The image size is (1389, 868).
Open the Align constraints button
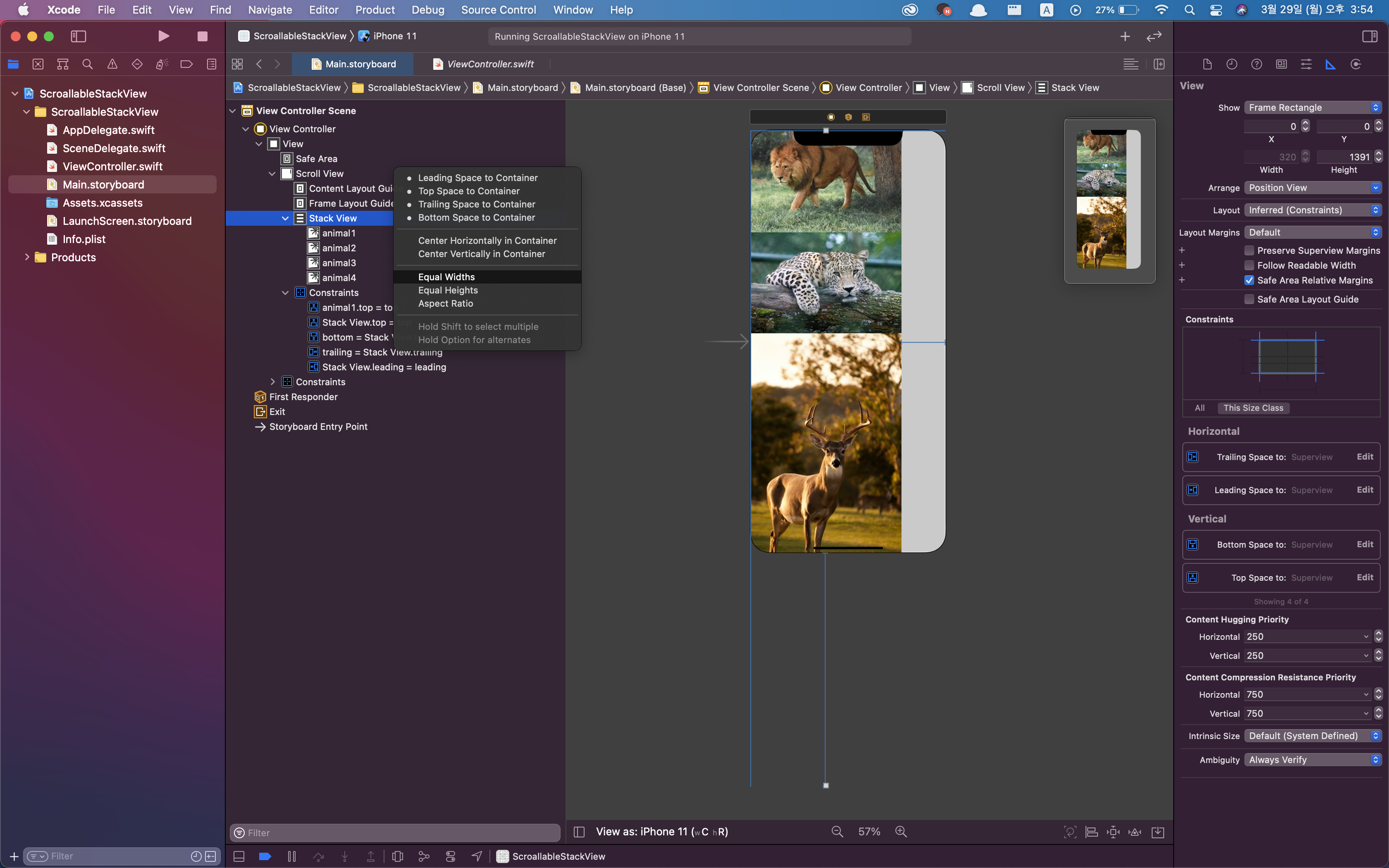click(x=1091, y=832)
